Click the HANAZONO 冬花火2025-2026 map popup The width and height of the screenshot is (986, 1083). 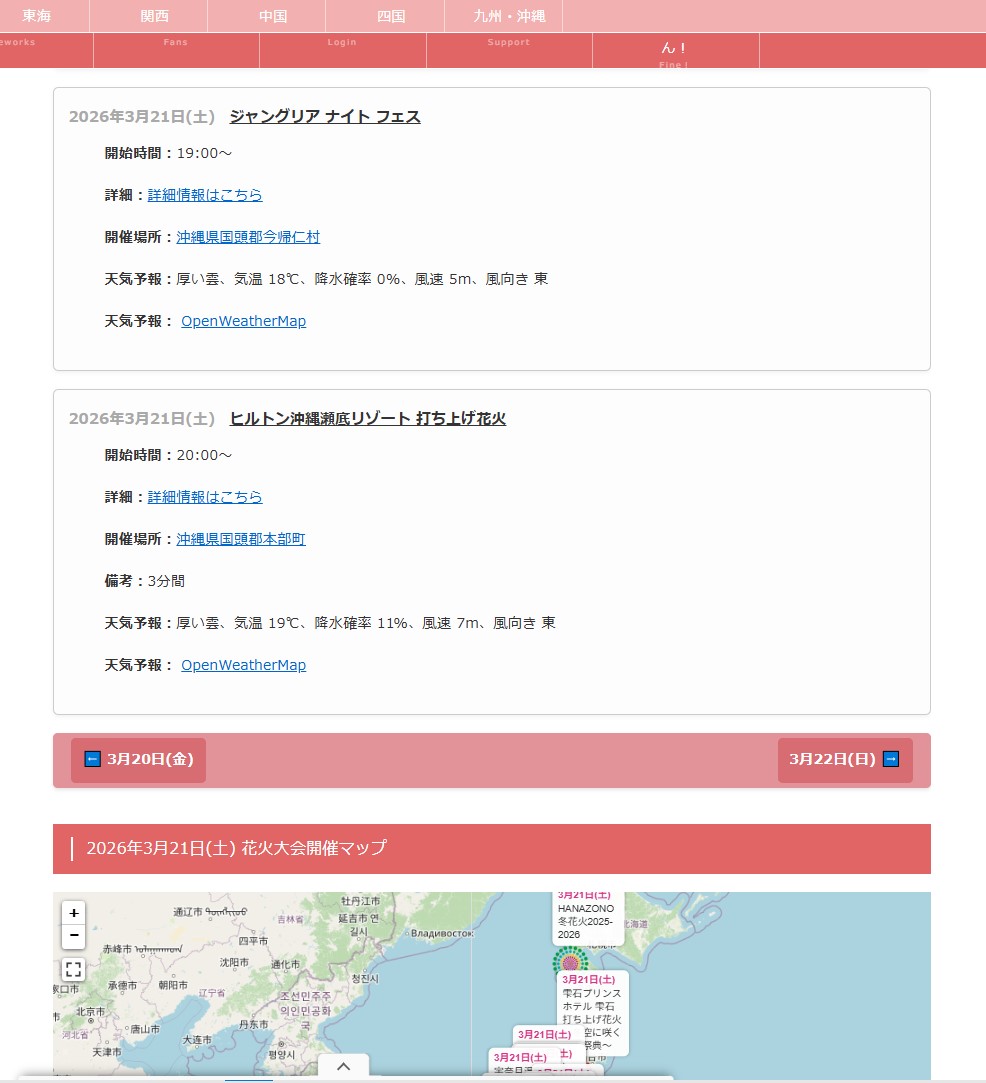coord(588,919)
